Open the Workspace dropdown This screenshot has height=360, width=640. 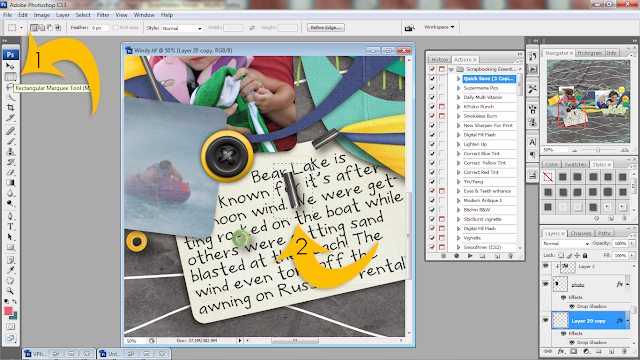(439, 27)
